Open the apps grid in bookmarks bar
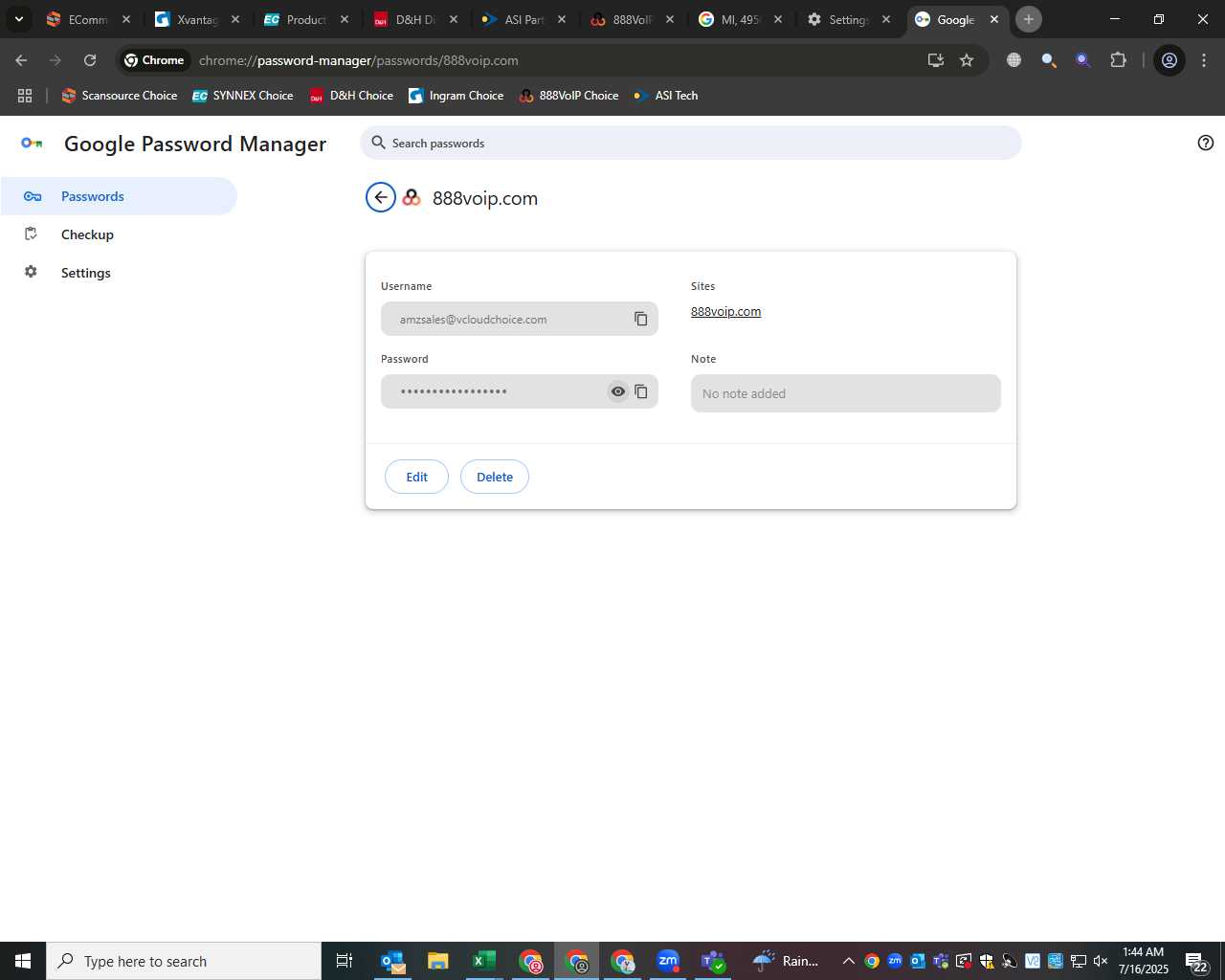1225x980 pixels. point(25,96)
